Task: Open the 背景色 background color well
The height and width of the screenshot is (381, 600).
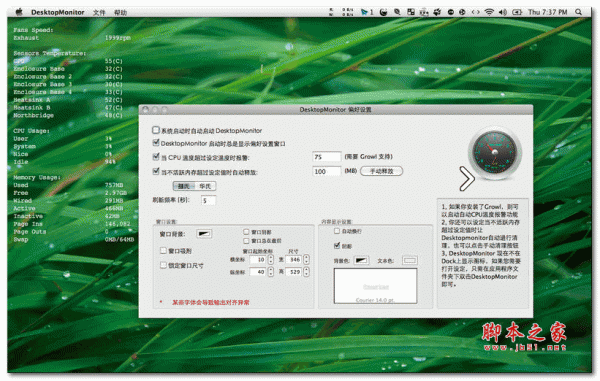Action: pyautogui.click(x=361, y=261)
